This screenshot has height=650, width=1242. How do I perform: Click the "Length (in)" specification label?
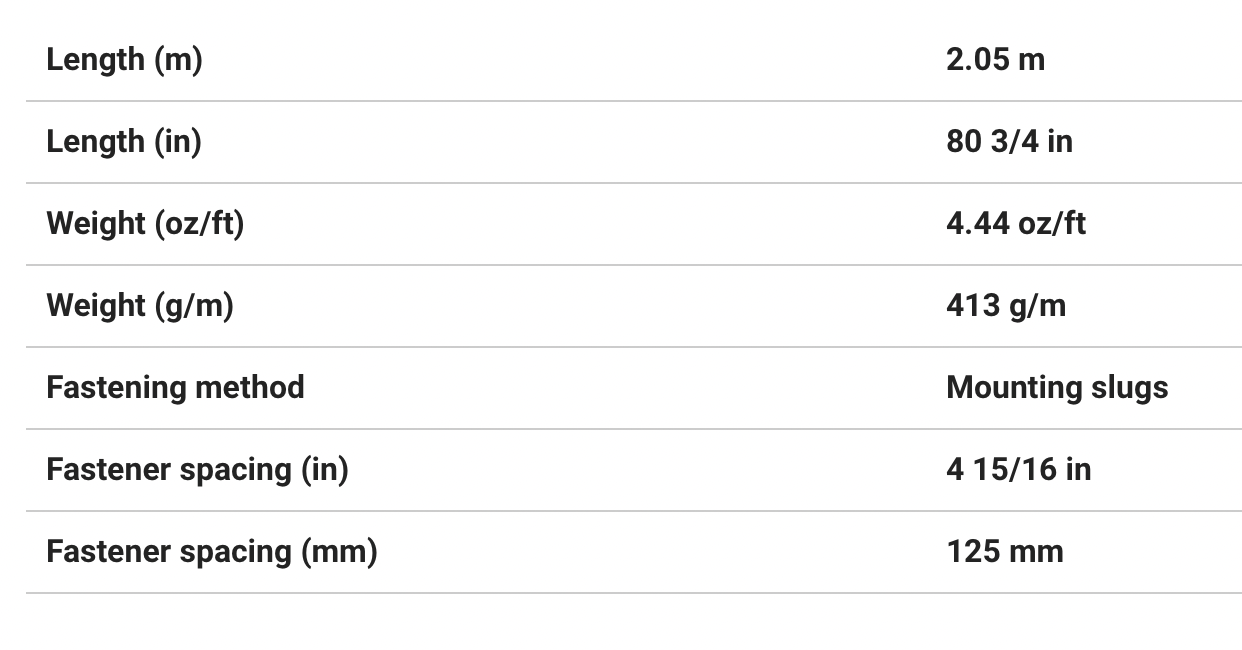click(124, 142)
